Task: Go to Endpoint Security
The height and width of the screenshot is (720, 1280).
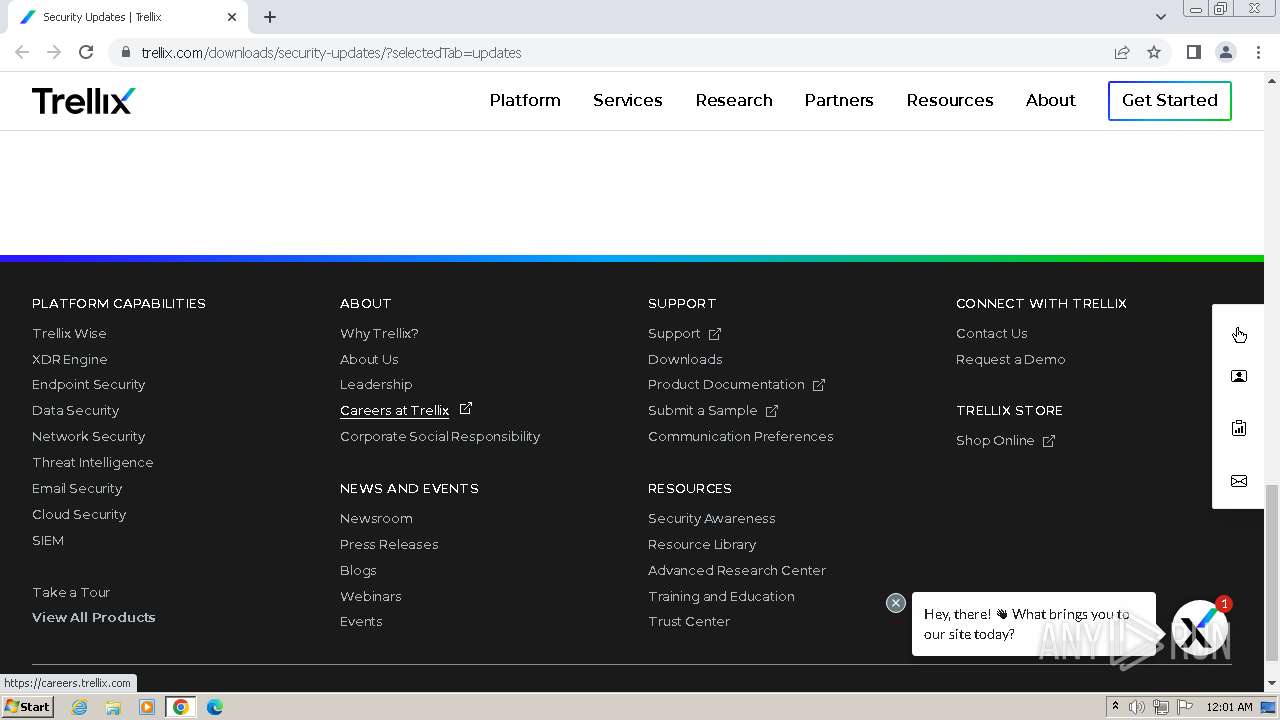Action: pos(89,384)
